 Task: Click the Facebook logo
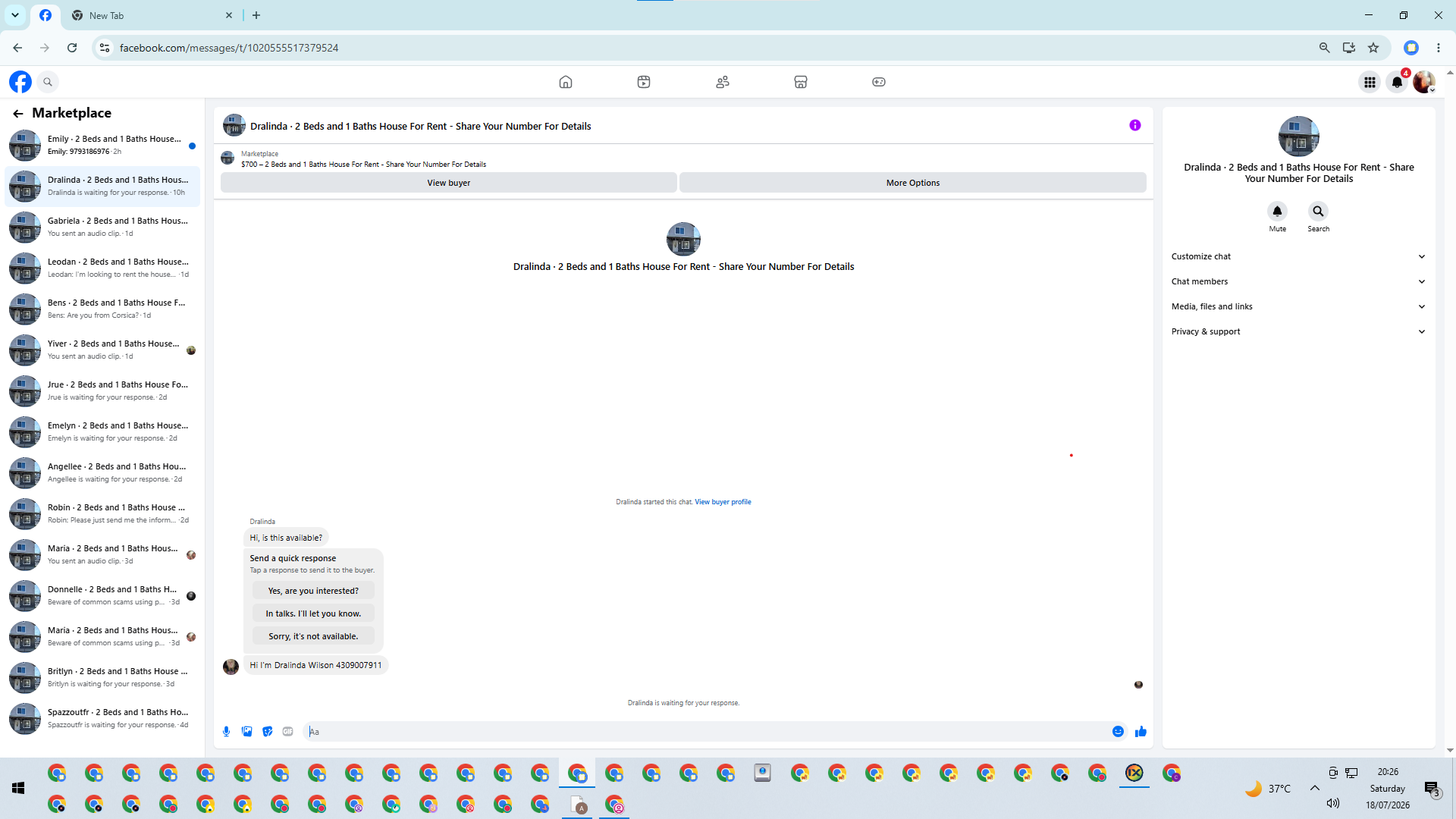tap(20, 82)
